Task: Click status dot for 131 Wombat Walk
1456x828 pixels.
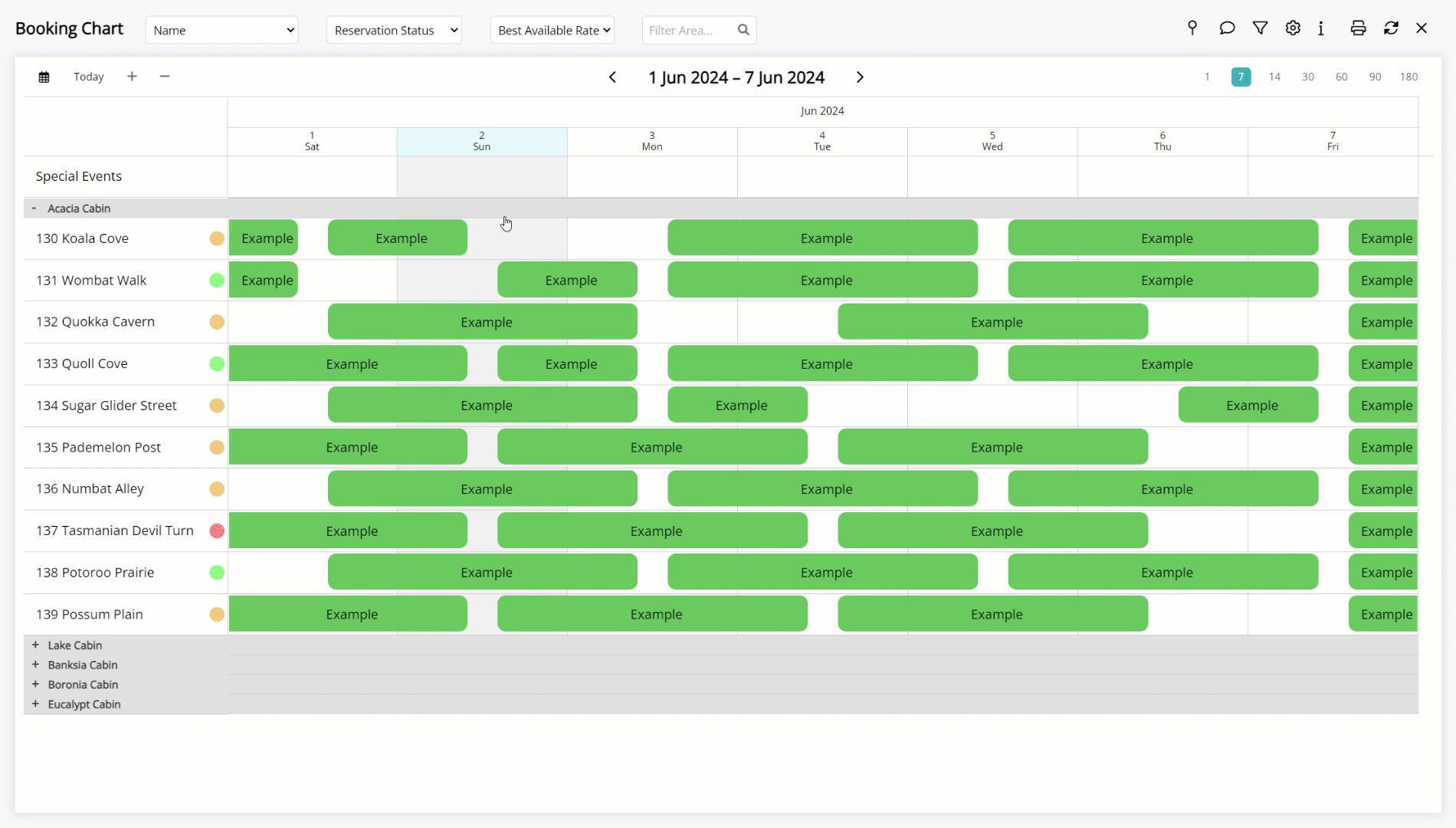Action: (x=217, y=281)
